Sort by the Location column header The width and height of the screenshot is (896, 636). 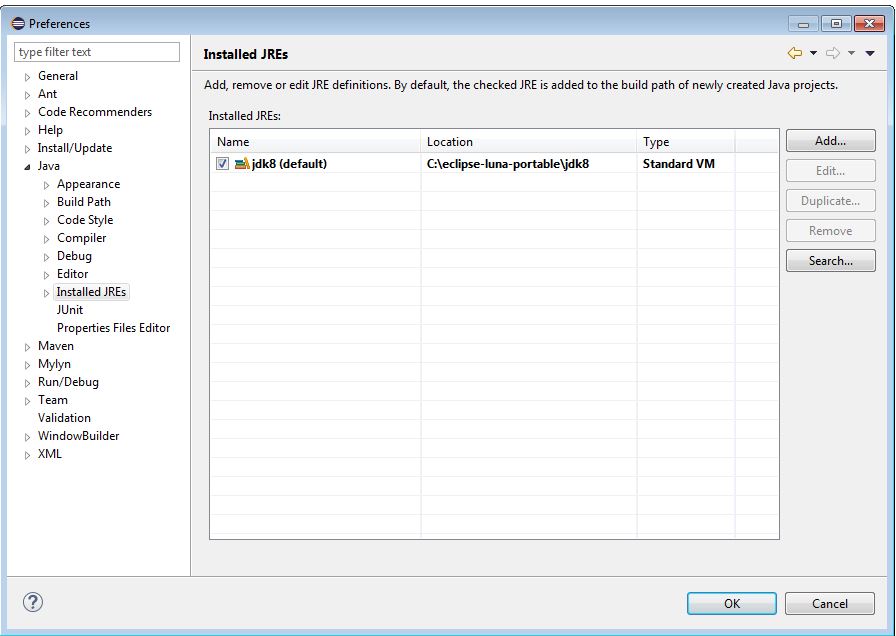tap(527, 142)
